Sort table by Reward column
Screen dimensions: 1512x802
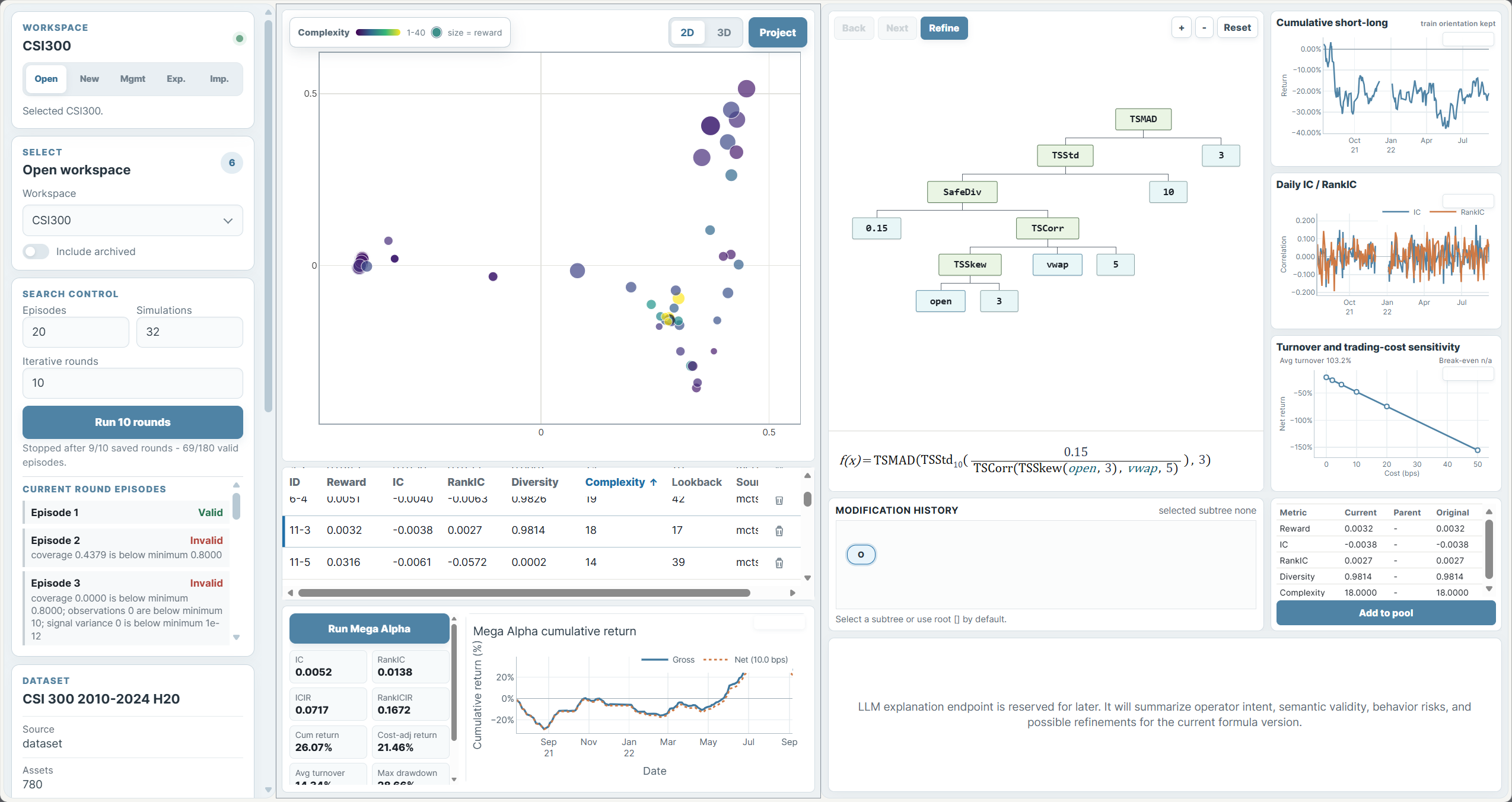(346, 482)
